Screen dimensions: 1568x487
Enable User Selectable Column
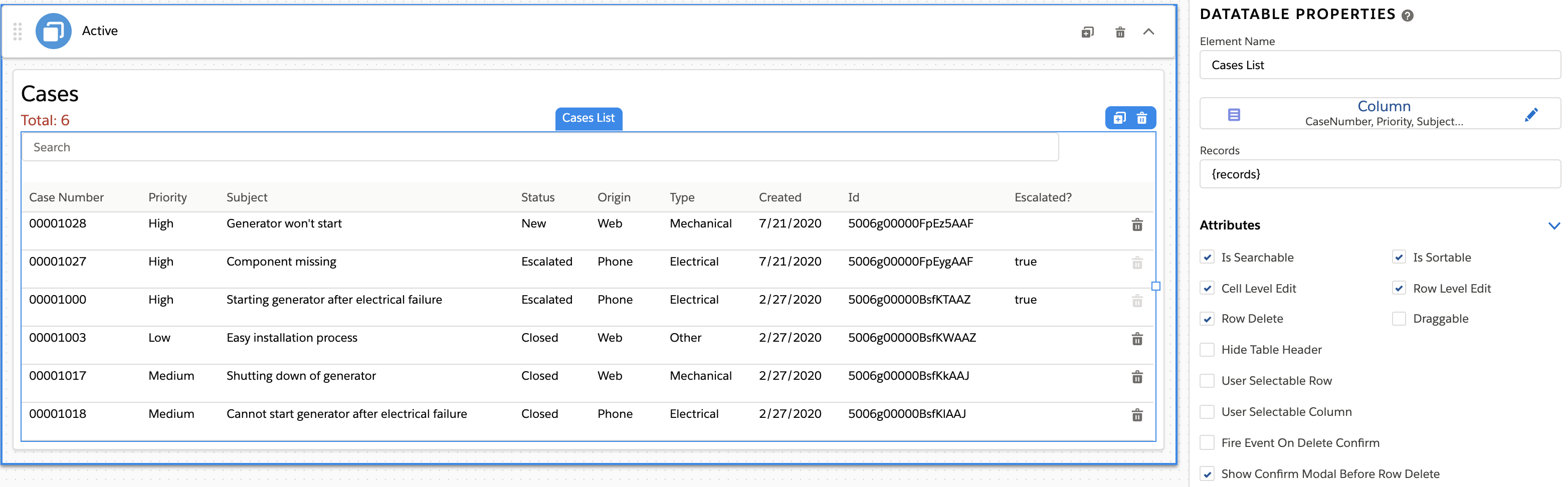pos(1208,411)
